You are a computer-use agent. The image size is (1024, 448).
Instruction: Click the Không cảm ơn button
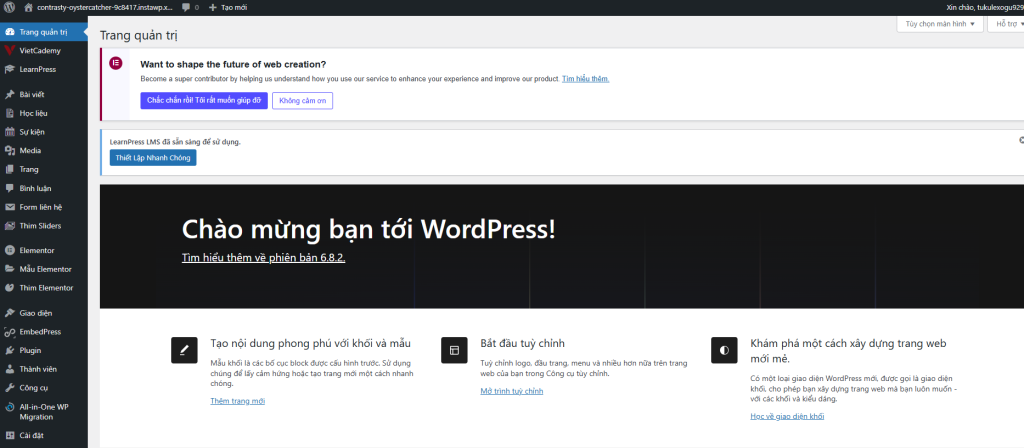(x=302, y=101)
